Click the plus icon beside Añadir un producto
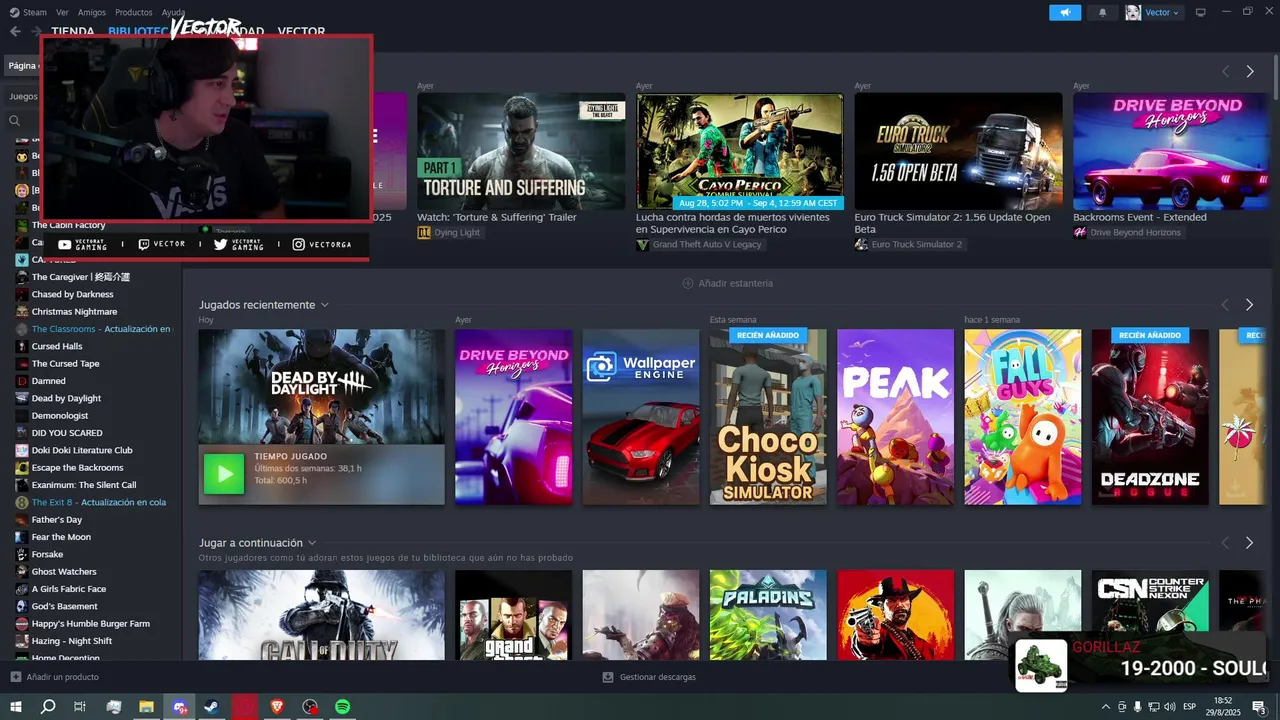This screenshot has width=1280, height=720. point(15,677)
